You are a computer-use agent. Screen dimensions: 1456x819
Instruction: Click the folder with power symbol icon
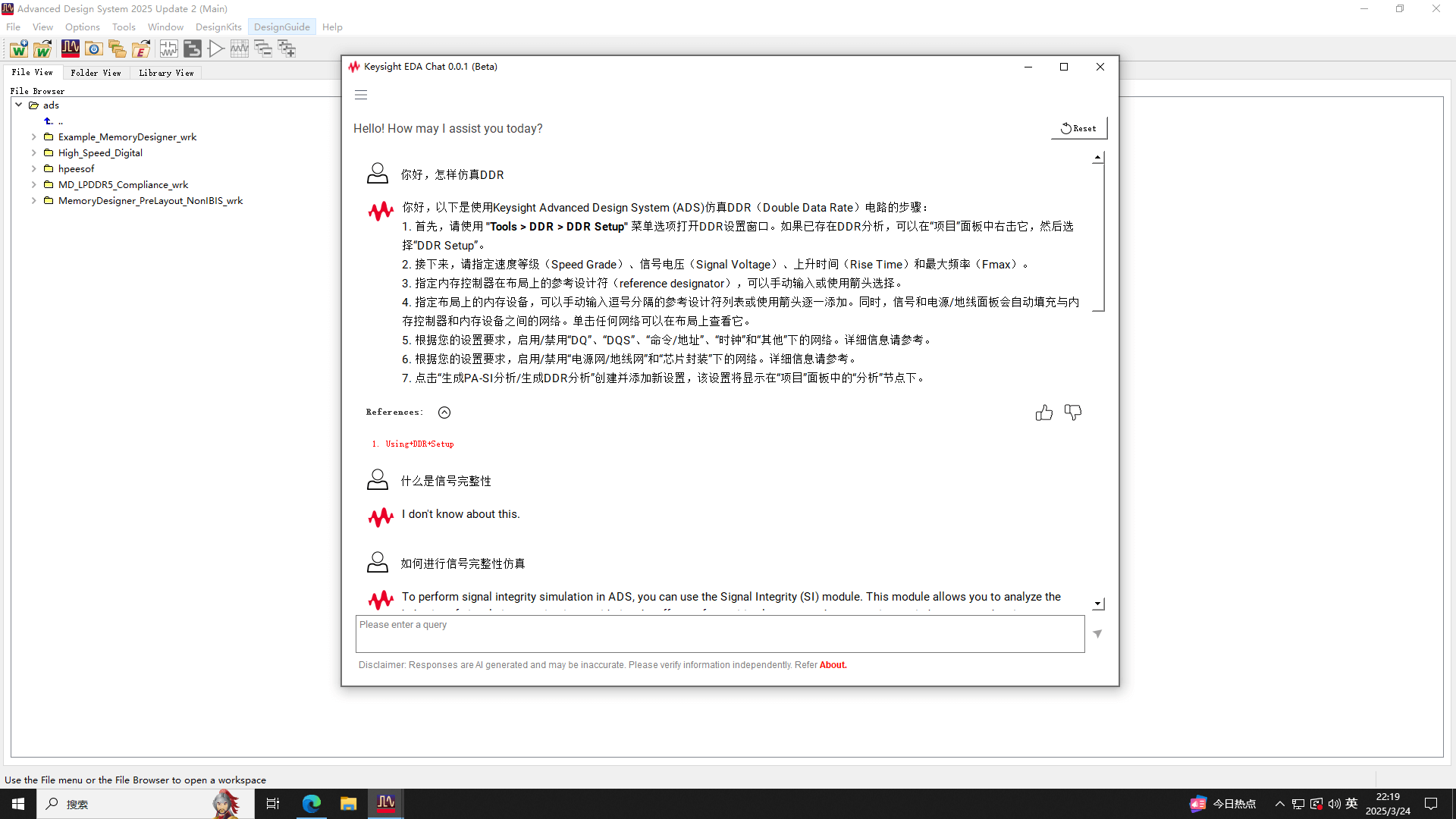click(94, 49)
